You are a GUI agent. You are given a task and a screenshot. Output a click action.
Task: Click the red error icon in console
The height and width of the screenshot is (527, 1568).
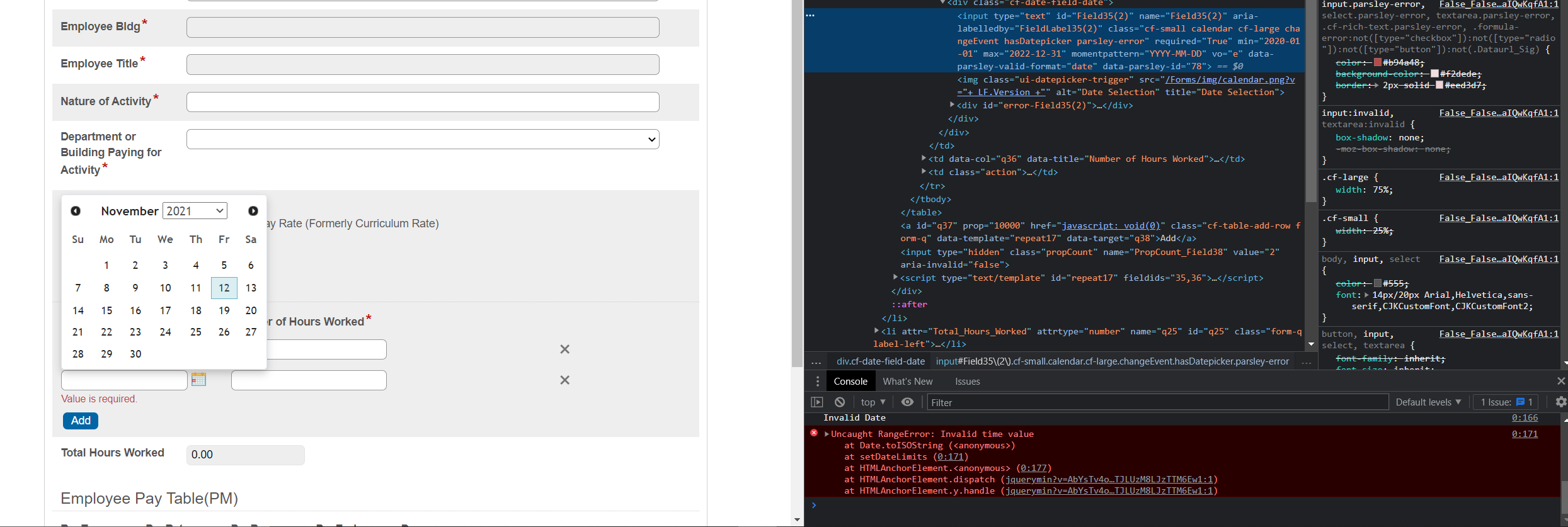814,433
